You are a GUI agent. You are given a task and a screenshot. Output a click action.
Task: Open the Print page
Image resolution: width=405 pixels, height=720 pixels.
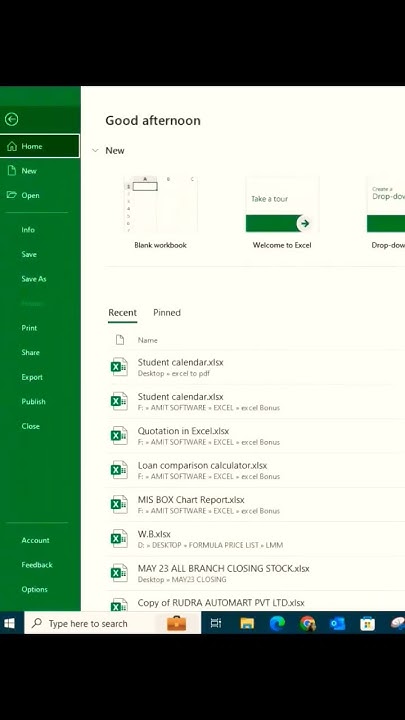(x=29, y=328)
